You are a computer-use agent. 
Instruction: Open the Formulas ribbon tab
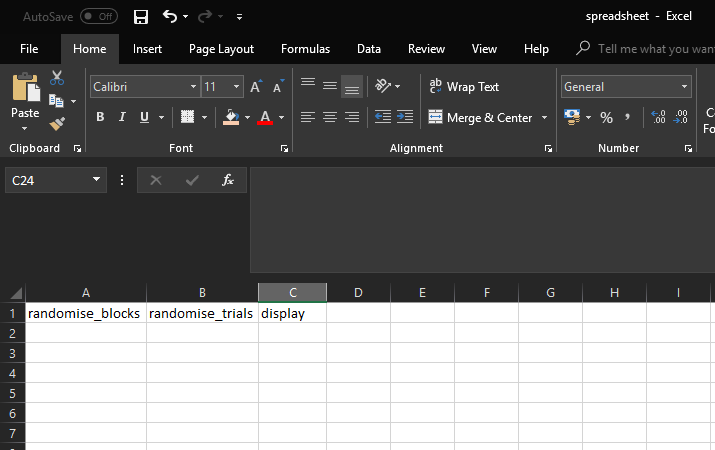pos(305,49)
